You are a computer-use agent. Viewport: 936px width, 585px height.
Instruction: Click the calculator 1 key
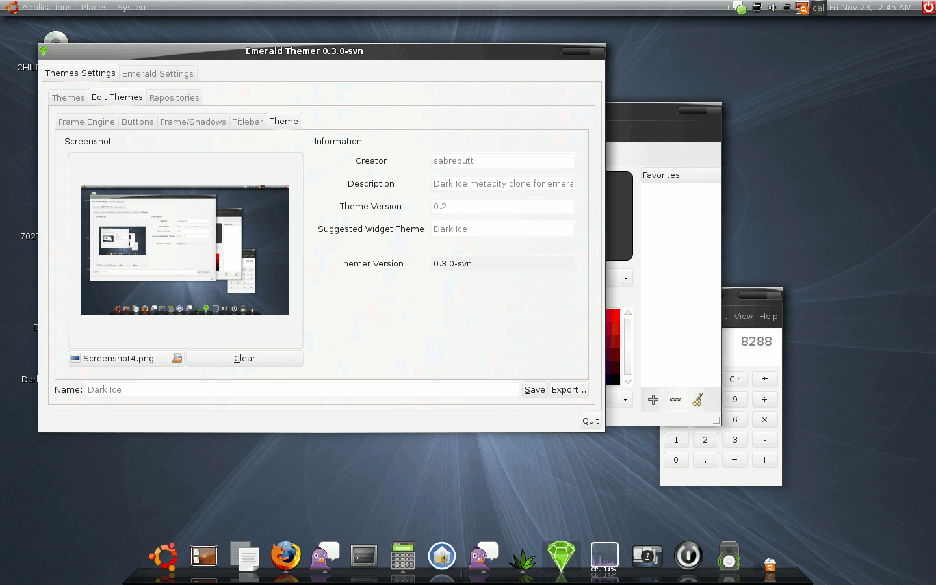pos(676,440)
